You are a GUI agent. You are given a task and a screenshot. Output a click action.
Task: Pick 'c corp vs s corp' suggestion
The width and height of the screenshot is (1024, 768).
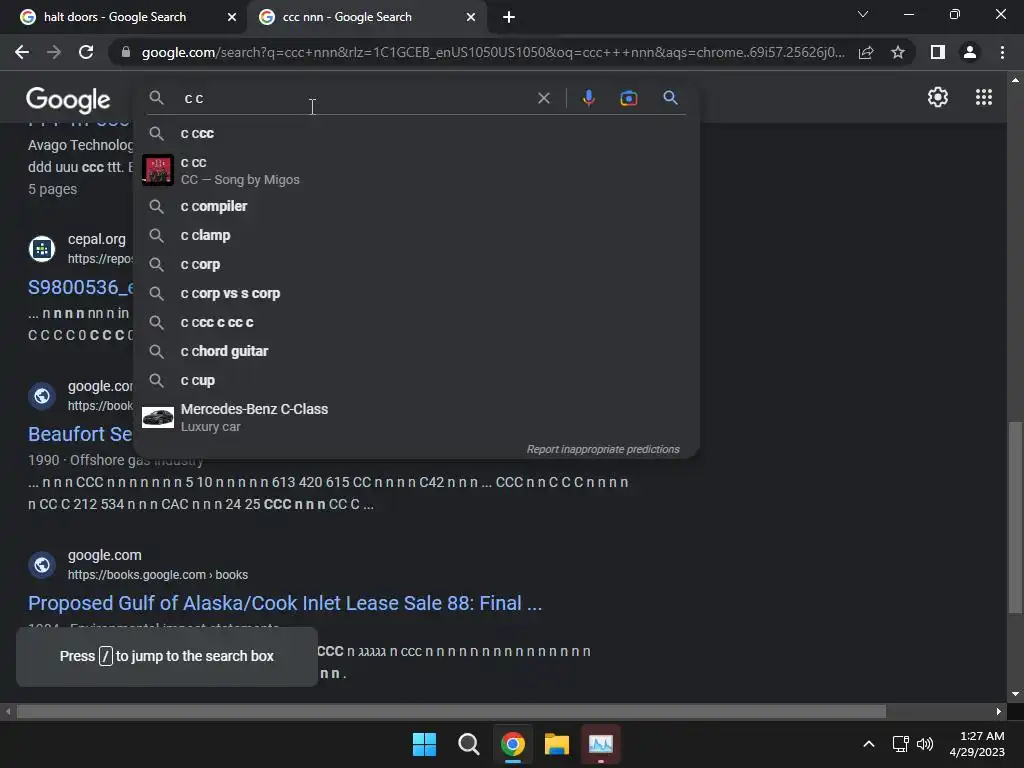tap(416, 293)
